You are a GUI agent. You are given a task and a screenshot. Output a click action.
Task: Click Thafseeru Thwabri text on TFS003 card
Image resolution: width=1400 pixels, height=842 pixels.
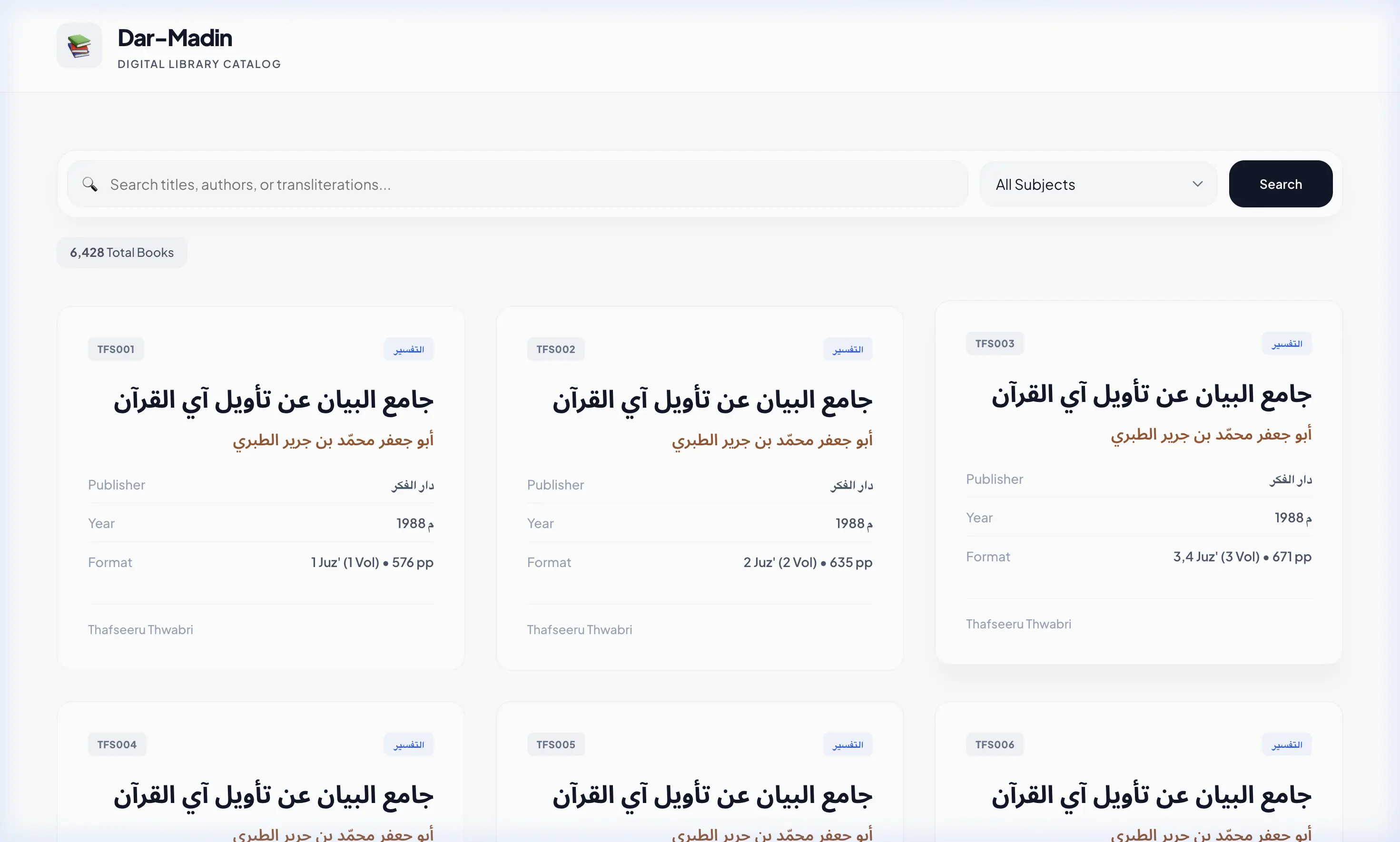point(1018,624)
